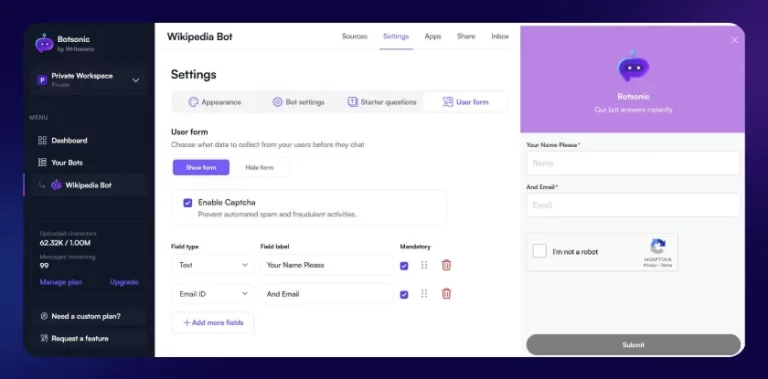Click the Wikipedia Bot robot icon in sidebar
This screenshot has height=379, width=768.
pyautogui.click(x=56, y=185)
